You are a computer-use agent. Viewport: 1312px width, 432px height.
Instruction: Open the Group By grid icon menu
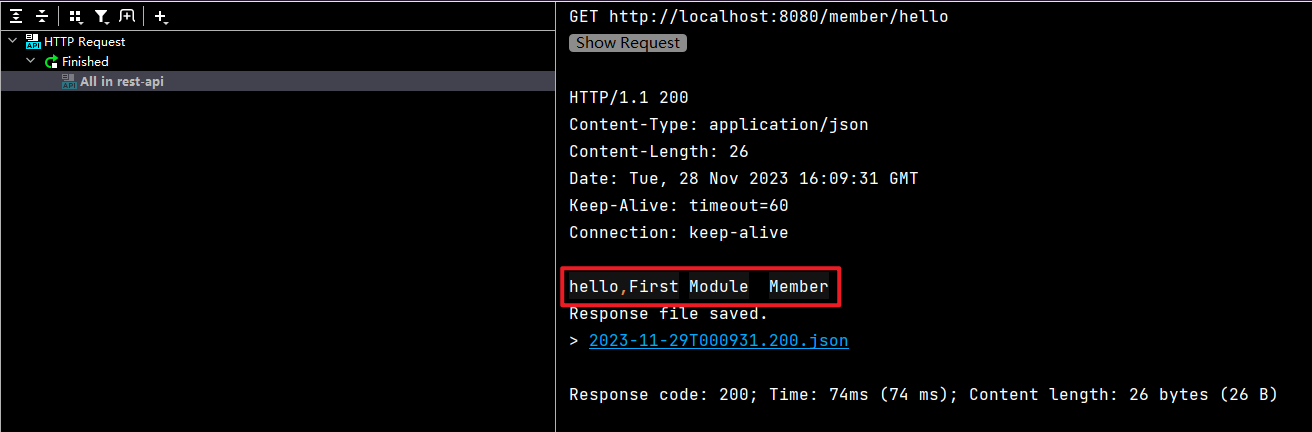click(76, 16)
